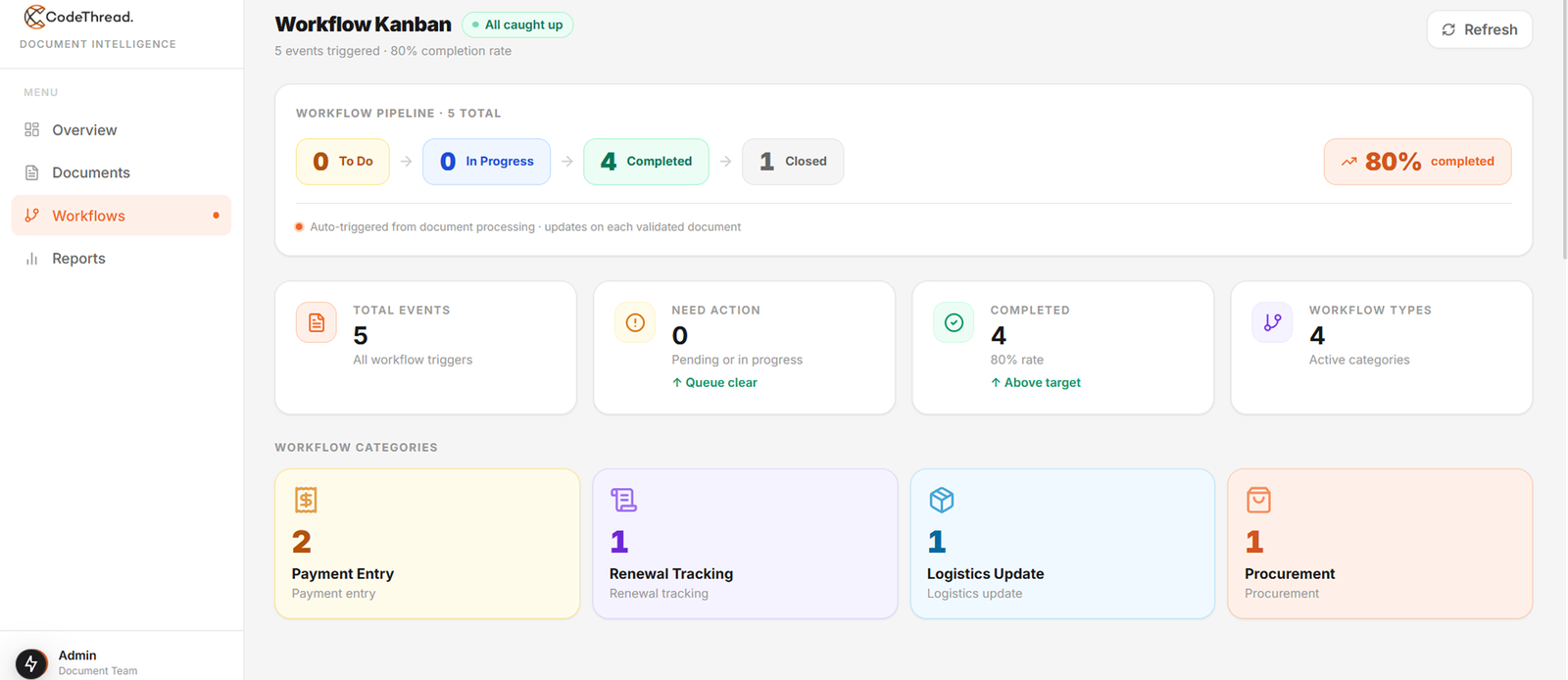Select the Completed pipeline stage chip
The width and height of the screenshot is (1568, 680).
point(646,162)
